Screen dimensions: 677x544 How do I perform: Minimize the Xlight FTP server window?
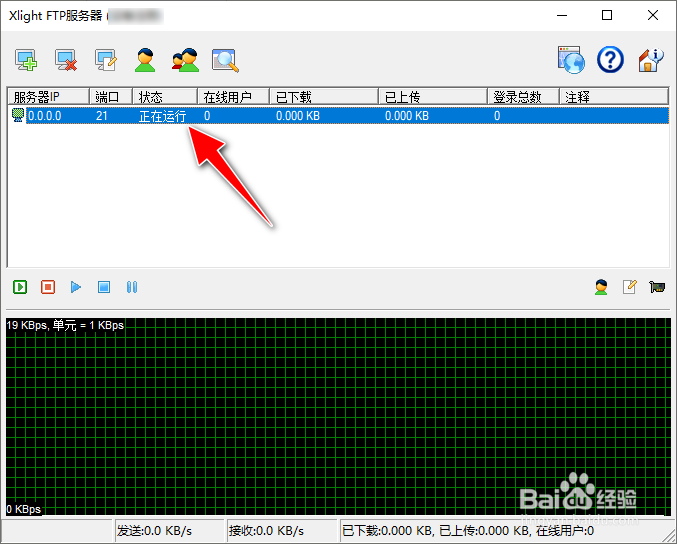point(562,16)
